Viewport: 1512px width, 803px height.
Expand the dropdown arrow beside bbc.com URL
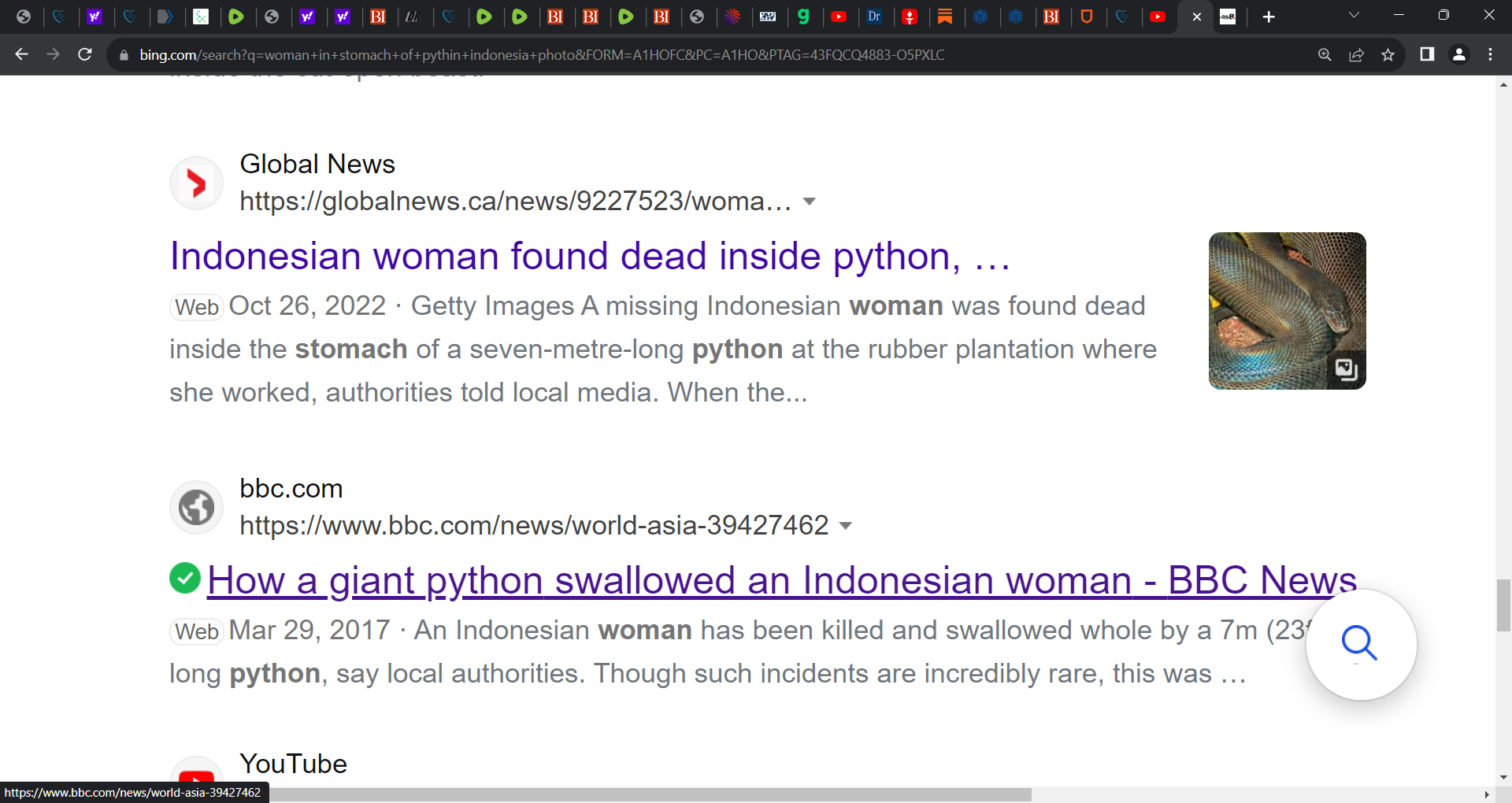pyautogui.click(x=846, y=526)
